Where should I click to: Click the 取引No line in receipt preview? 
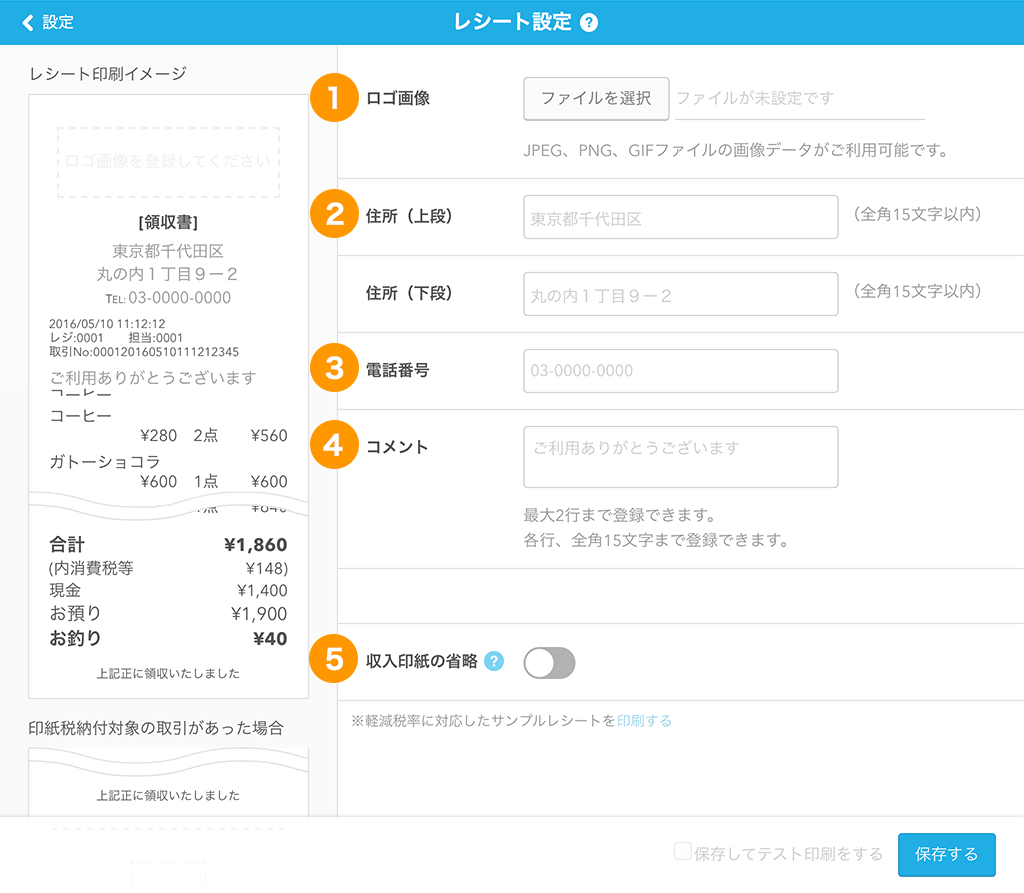[x=144, y=352]
